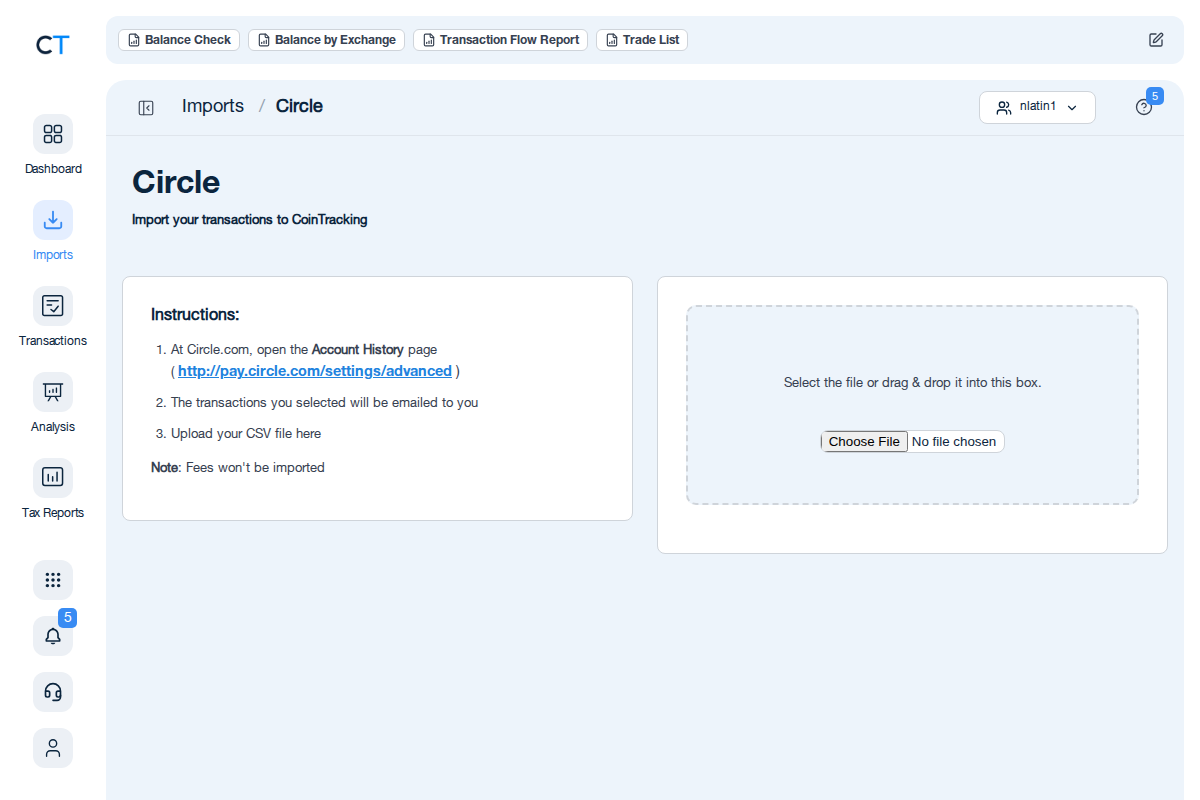Click the Circle breadcrumb item
Screen dimensions: 1200x800
[x=299, y=106]
